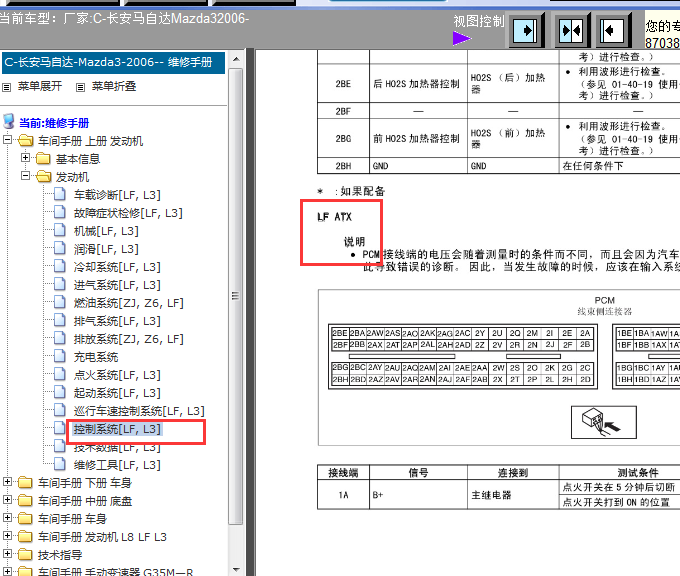Click the folder icon of 技术指导
The width and height of the screenshot is (680, 576).
coord(26,554)
